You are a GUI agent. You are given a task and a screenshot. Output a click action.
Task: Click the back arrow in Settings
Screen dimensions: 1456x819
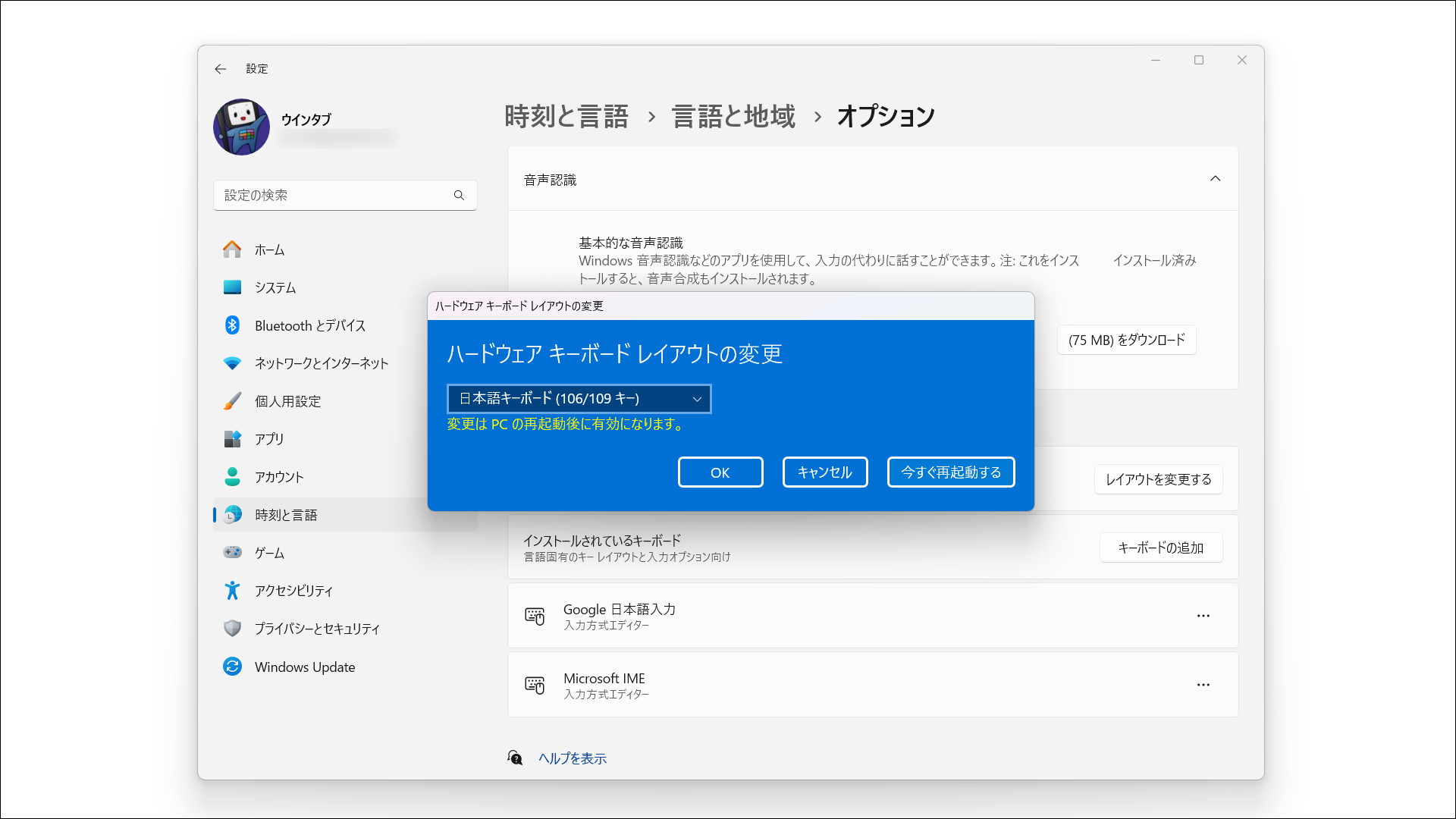pyautogui.click(x=221, y=68)
